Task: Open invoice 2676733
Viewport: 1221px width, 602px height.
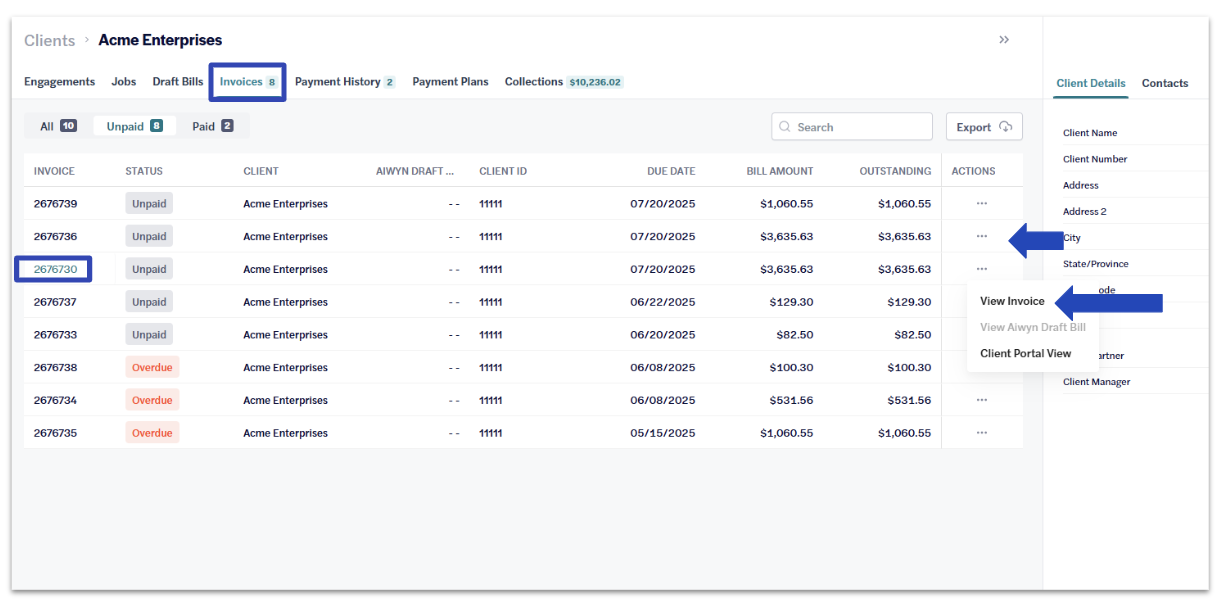Action: point(55,335)
